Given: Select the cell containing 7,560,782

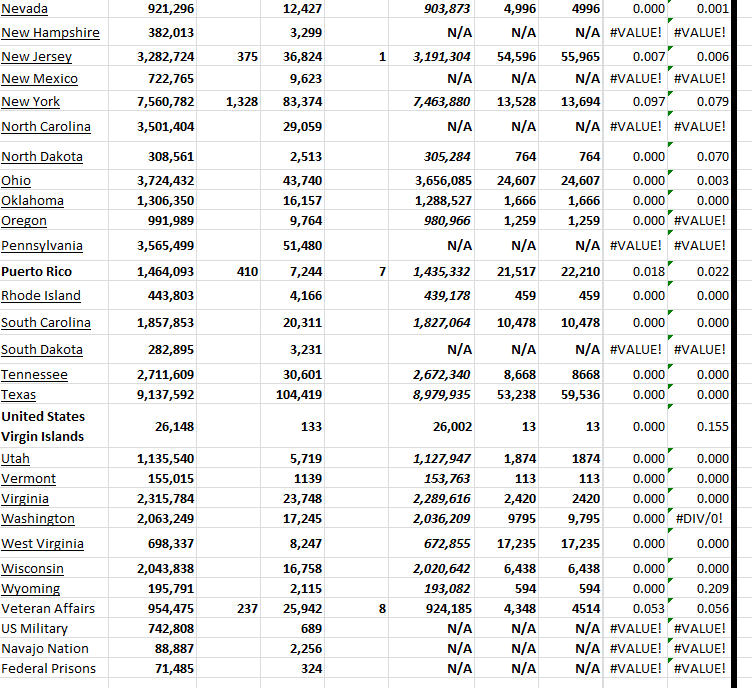Looking at the screenshot, I should coord(165,102).
